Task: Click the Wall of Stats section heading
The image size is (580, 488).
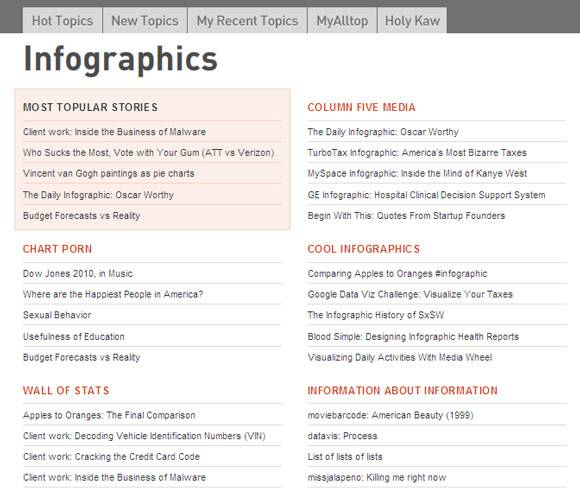Action: (x=66, y=390)
